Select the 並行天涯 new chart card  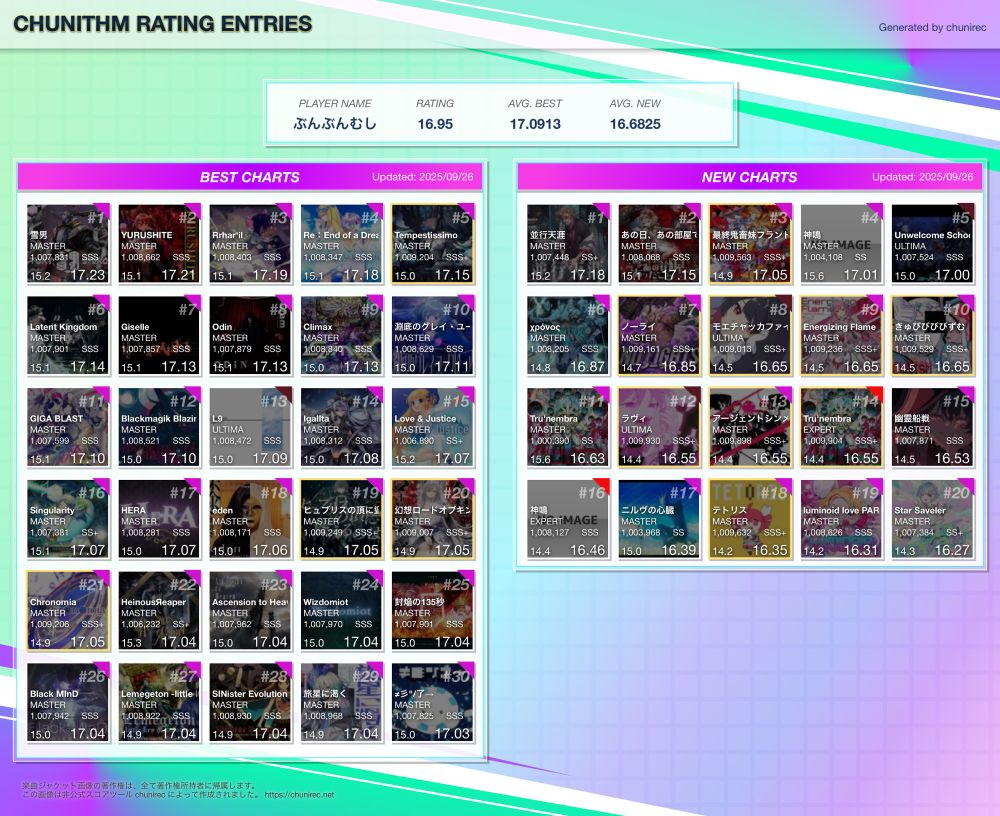568,244
